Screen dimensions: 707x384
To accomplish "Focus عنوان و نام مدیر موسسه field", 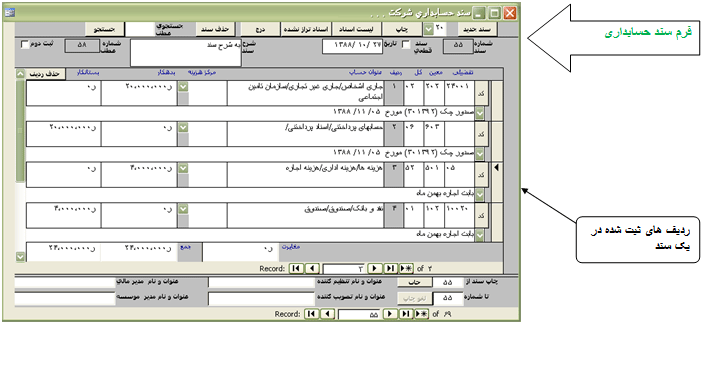I will pyautogui.click(x=65, y=298).
